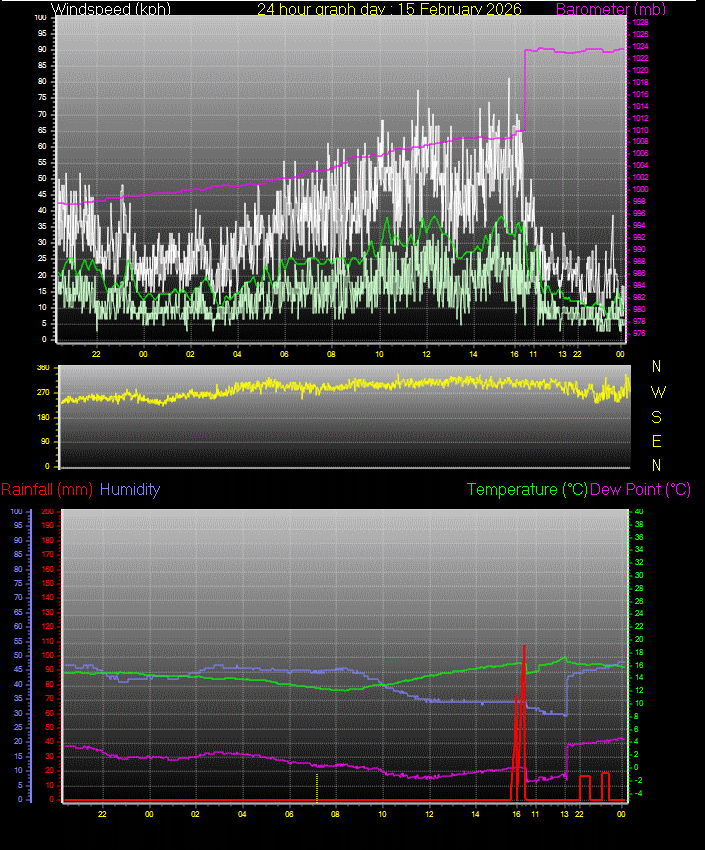Click the '270' wind direction axis value

pyautogui.click(x=43, y=392)
